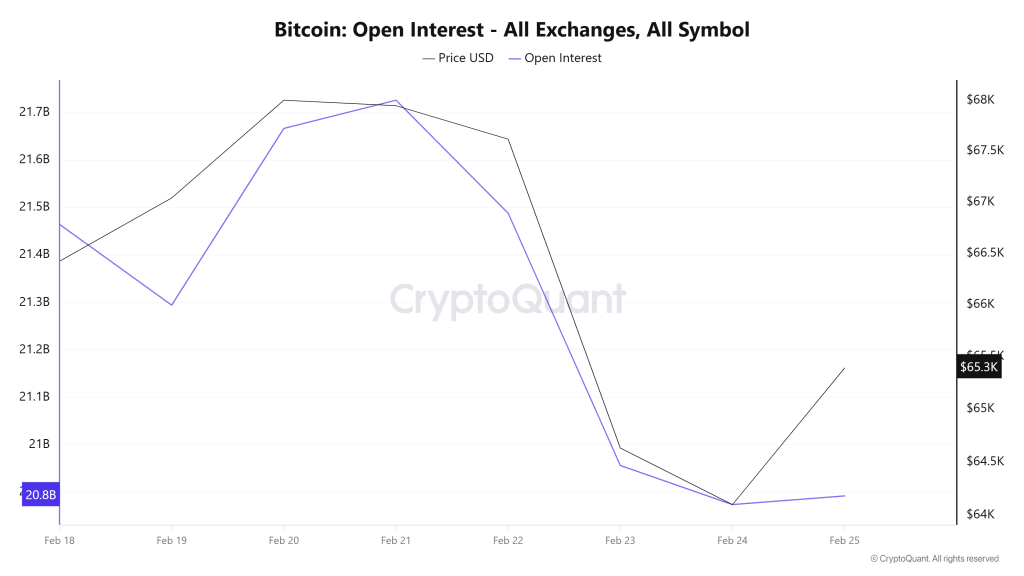
Task: Select the Feb 18 date label
Action: coord(60,540)
